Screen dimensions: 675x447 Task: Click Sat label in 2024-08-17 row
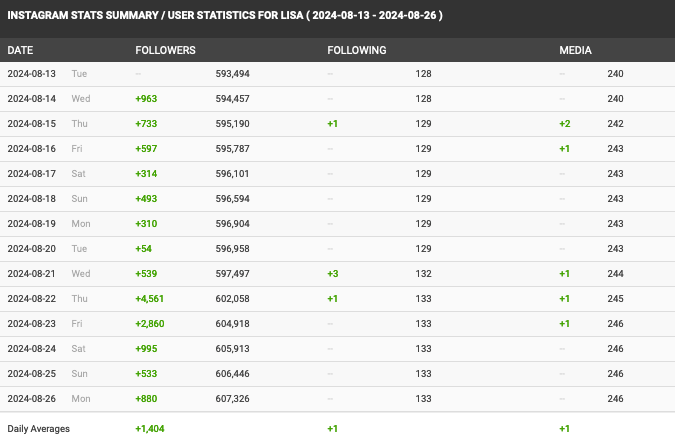[78, 174]
